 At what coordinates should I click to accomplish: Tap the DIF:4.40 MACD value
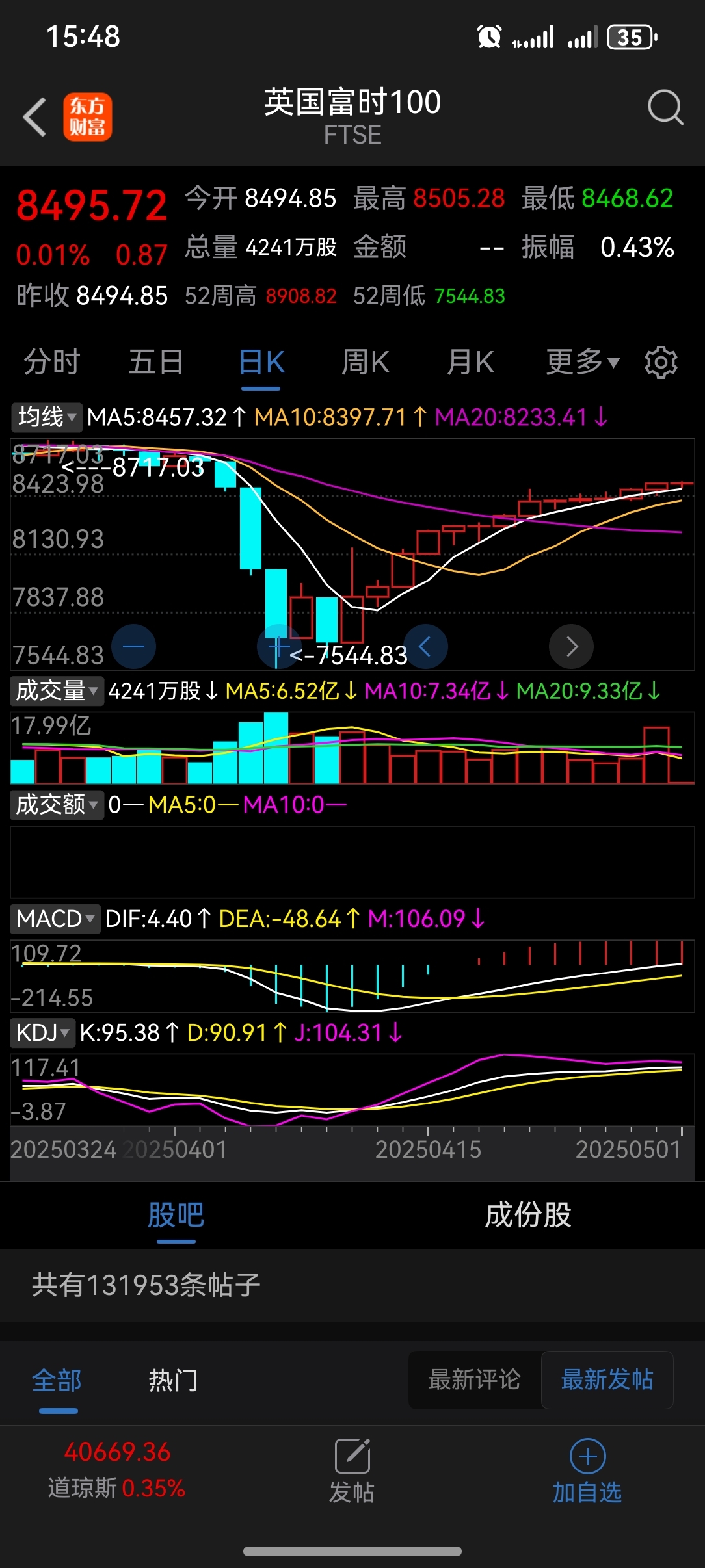158,919
